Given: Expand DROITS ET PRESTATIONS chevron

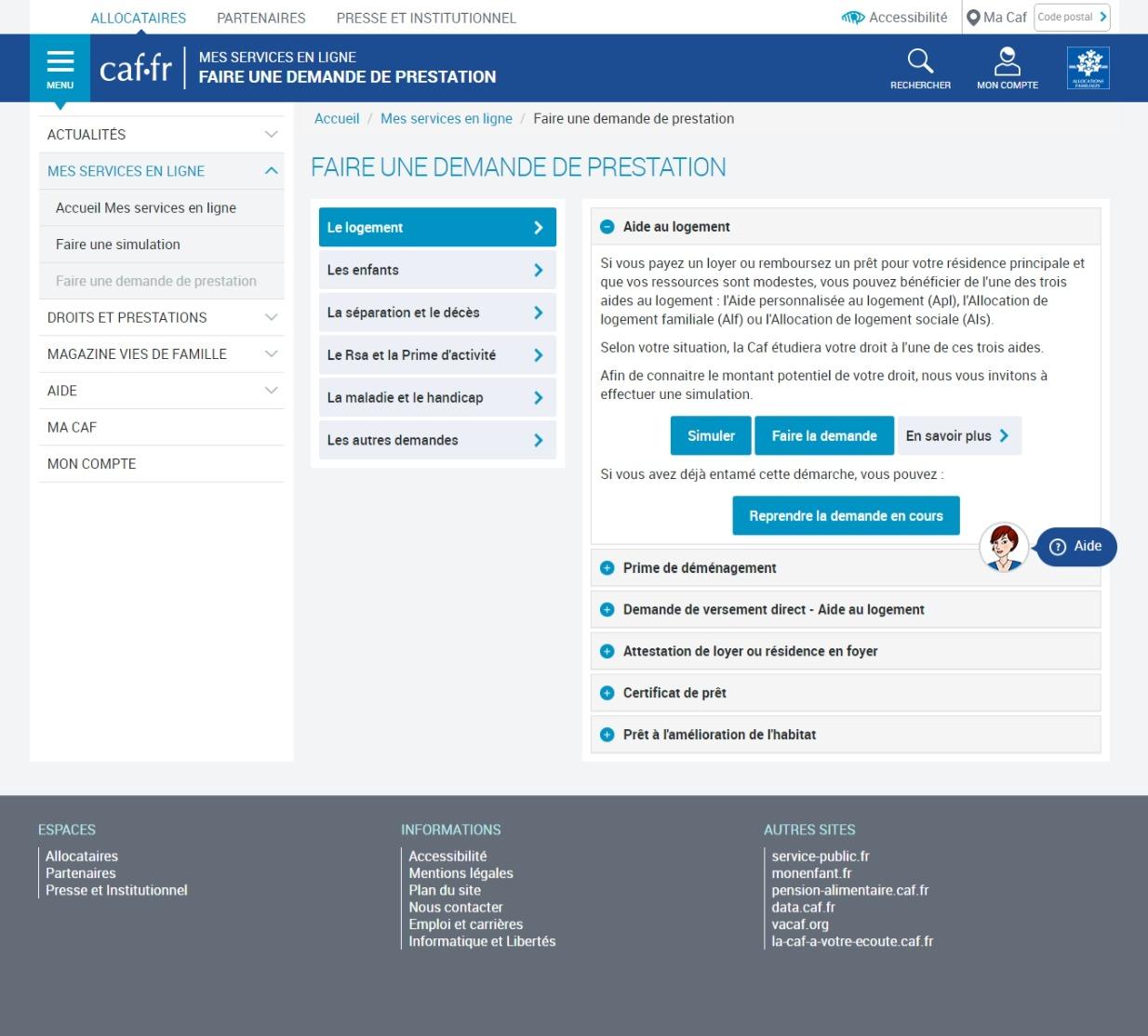Looking at the screenshot, I should click(271, 317).
